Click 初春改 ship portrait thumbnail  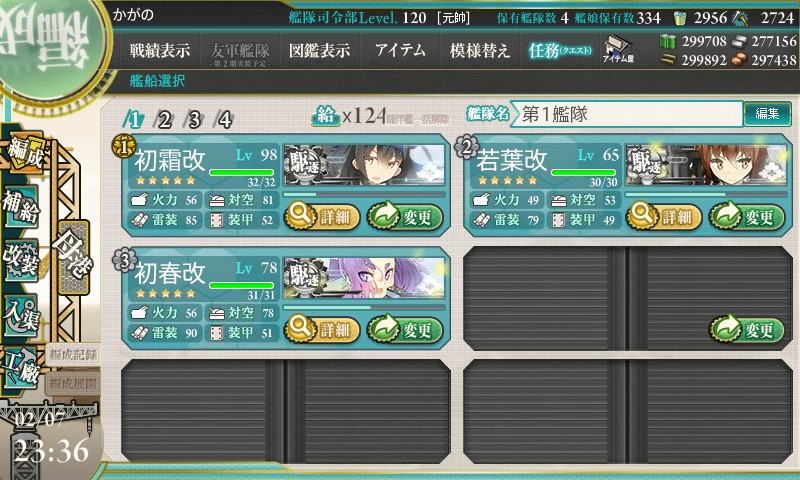tap(364, 277)
